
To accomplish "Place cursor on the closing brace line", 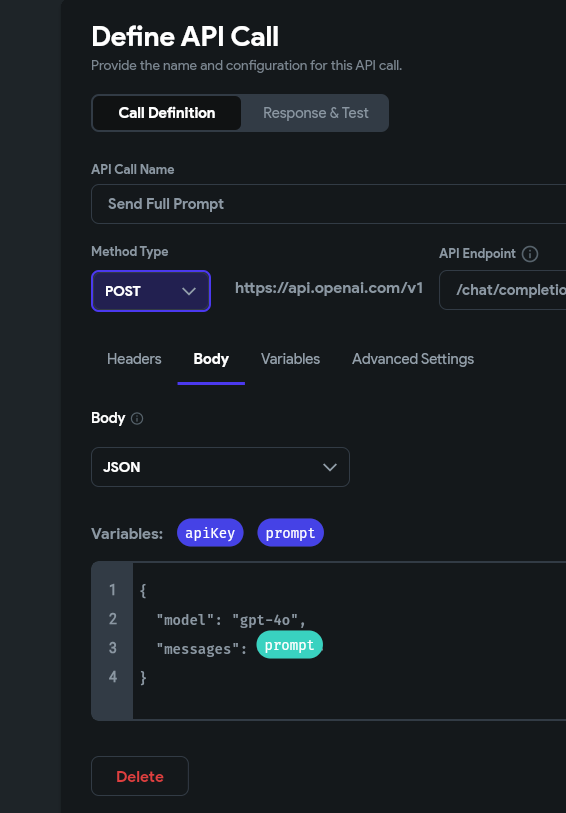I will click(144, 678).
